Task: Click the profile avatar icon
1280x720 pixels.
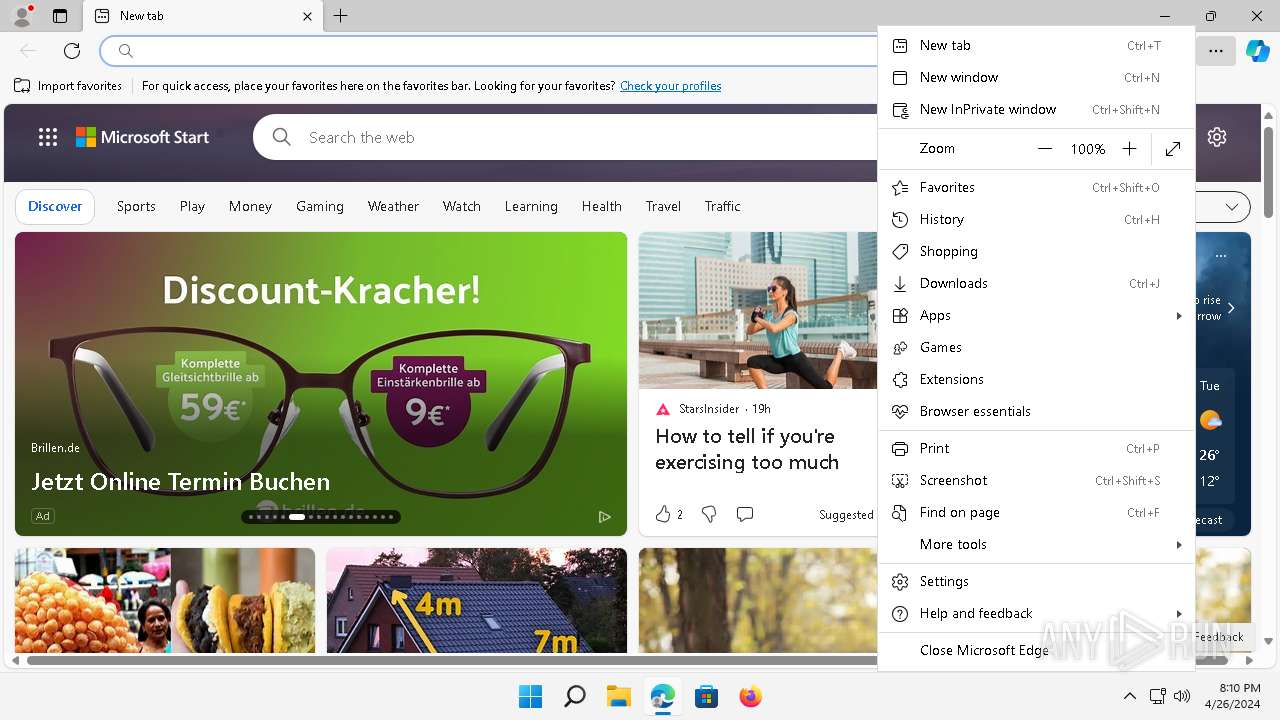Action: click(x=22, y=16)
